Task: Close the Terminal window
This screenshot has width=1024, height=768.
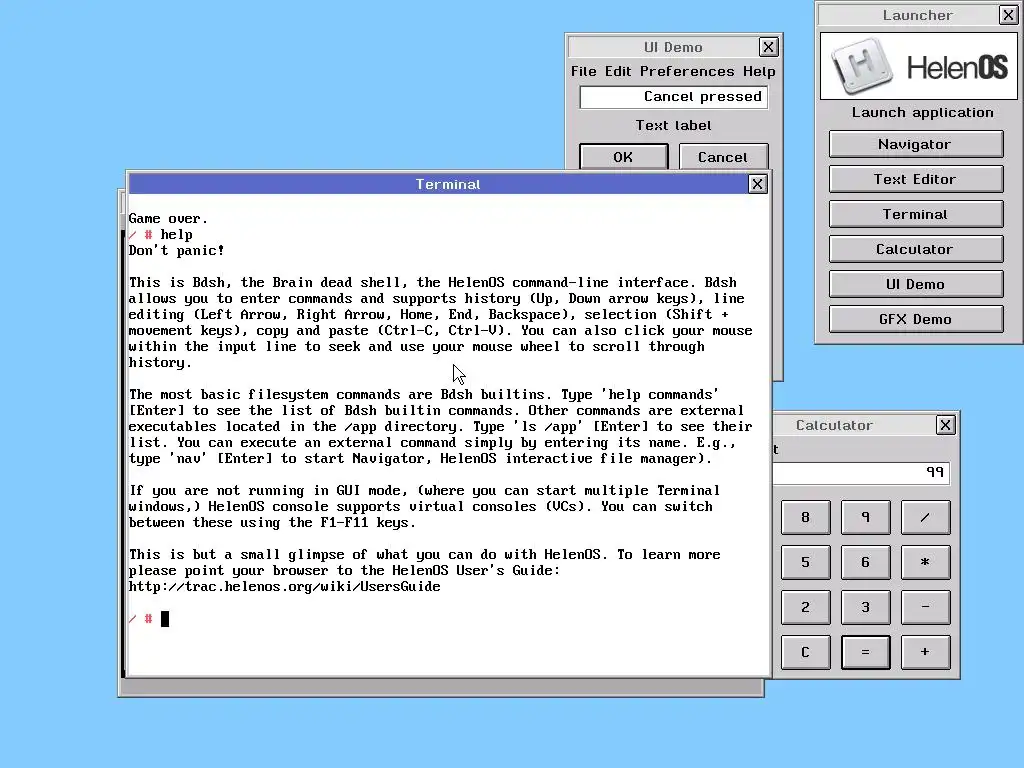Action: click(x=757, y=184)
